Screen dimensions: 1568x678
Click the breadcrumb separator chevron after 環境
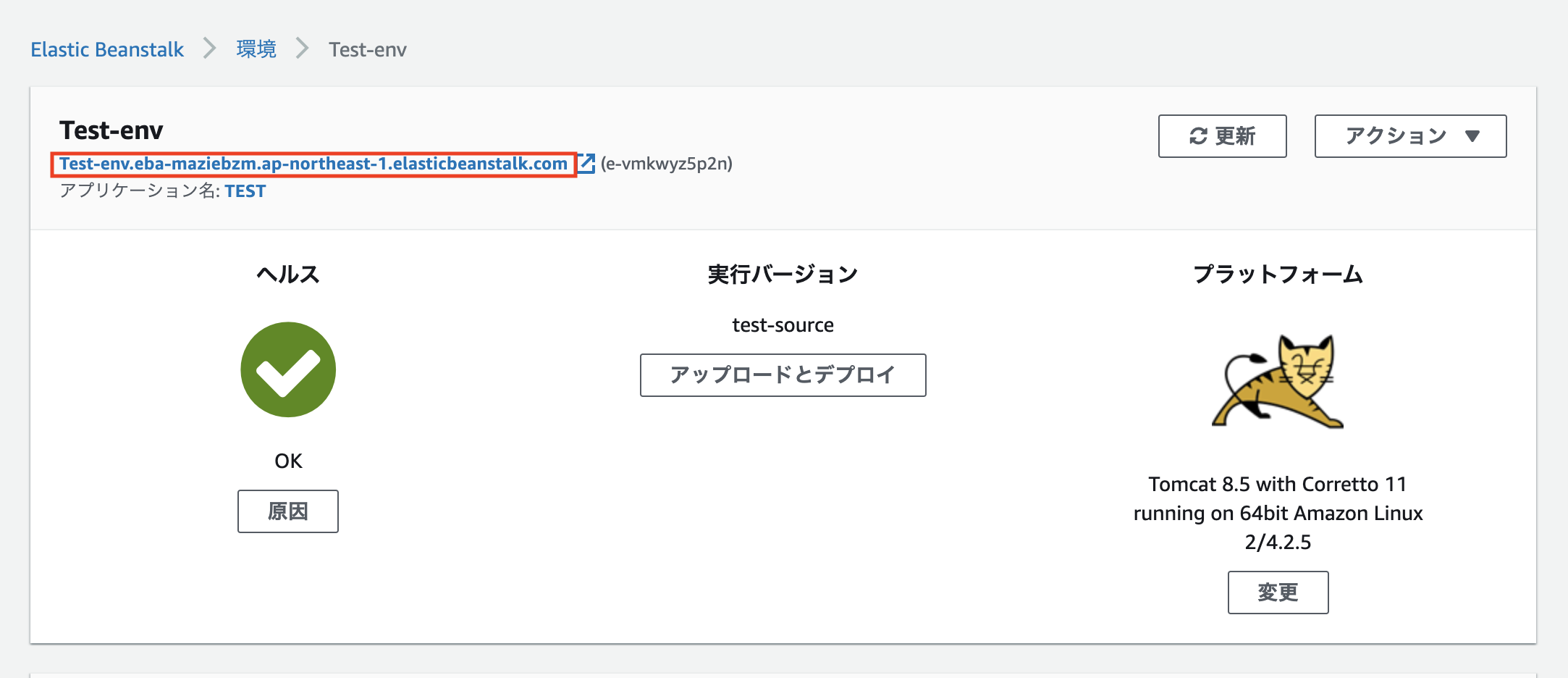(x=302, y=49)
